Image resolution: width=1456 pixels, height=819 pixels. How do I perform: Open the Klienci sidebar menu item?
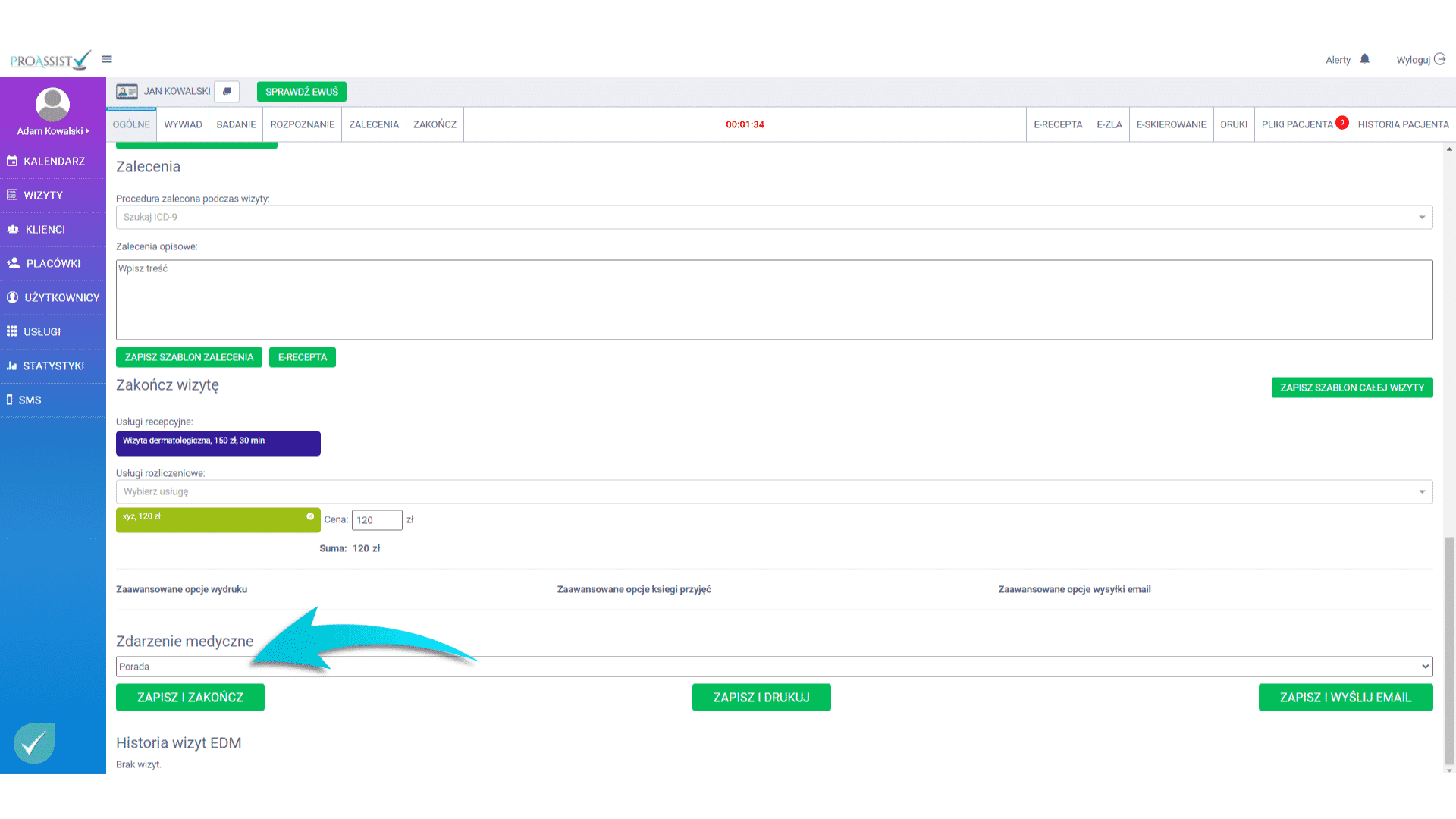pyautogui.click(x=53, y=230)
